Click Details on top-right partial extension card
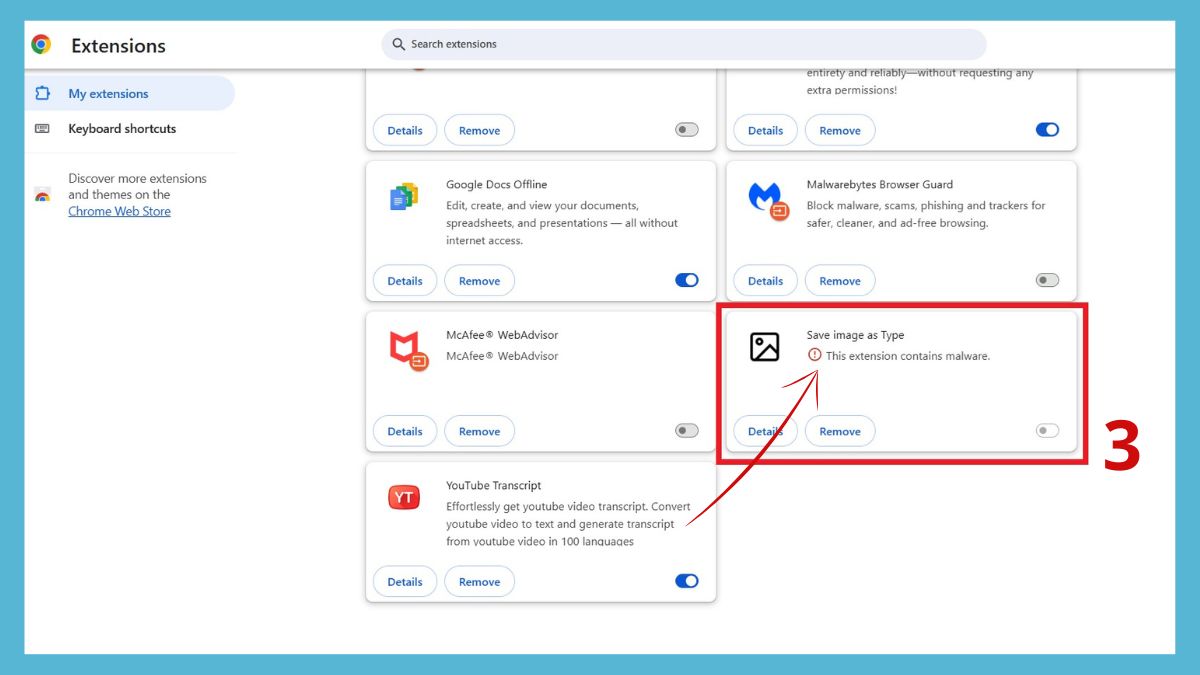 765,130
